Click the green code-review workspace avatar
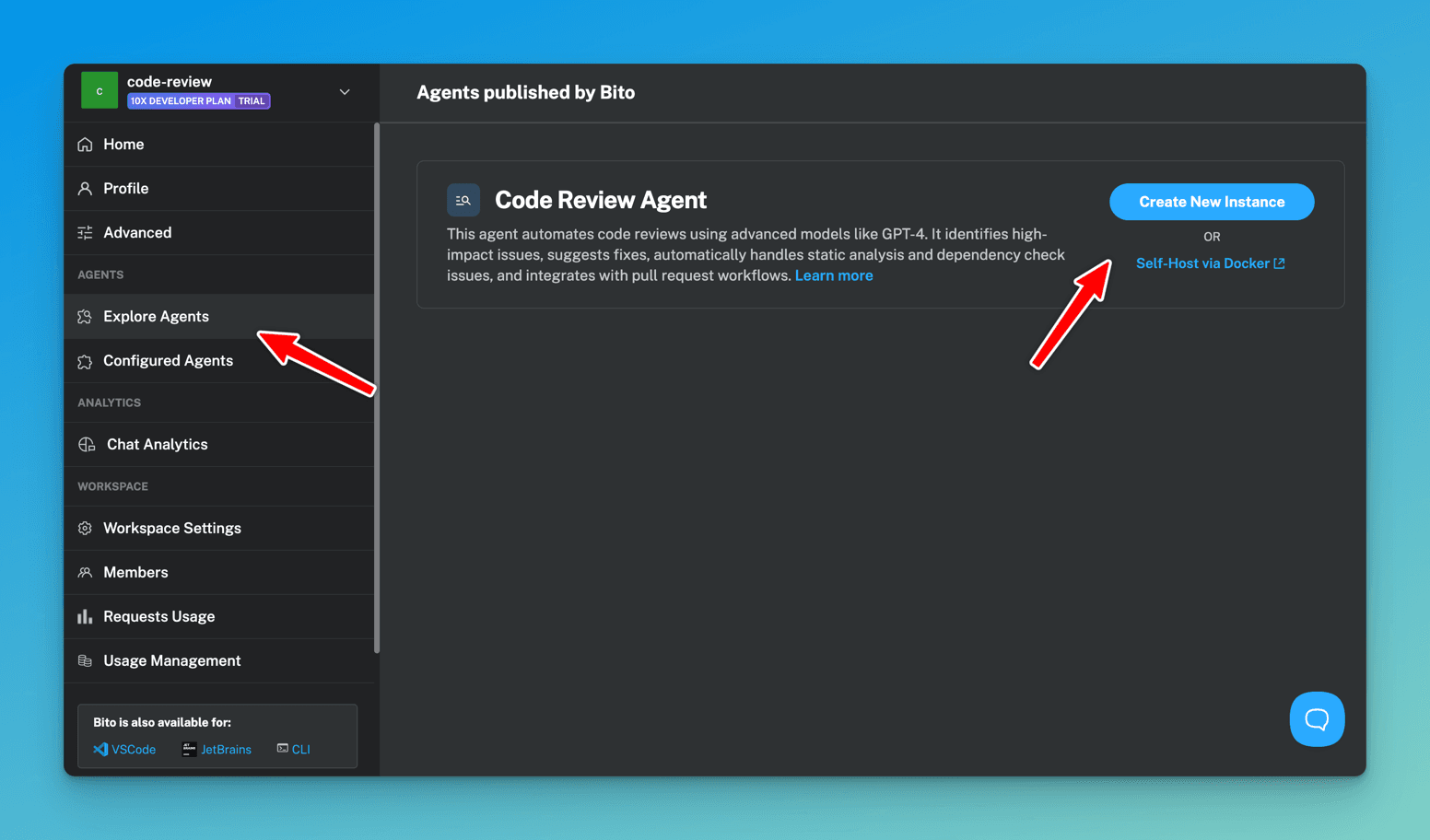The image size is (1430, 840). tap(100, 90)
